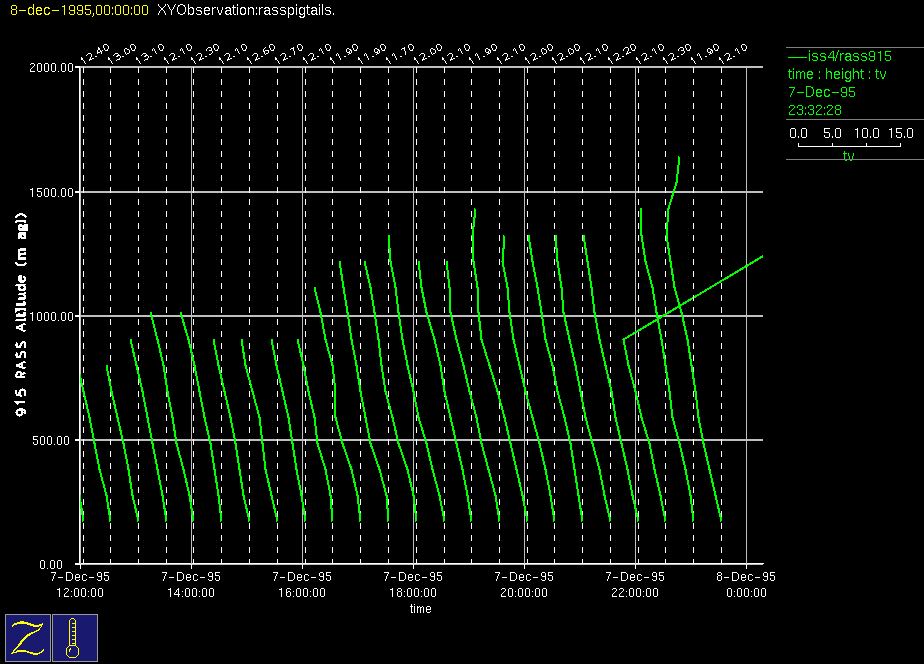Click the tv scale bar in legend

point(850,145)
